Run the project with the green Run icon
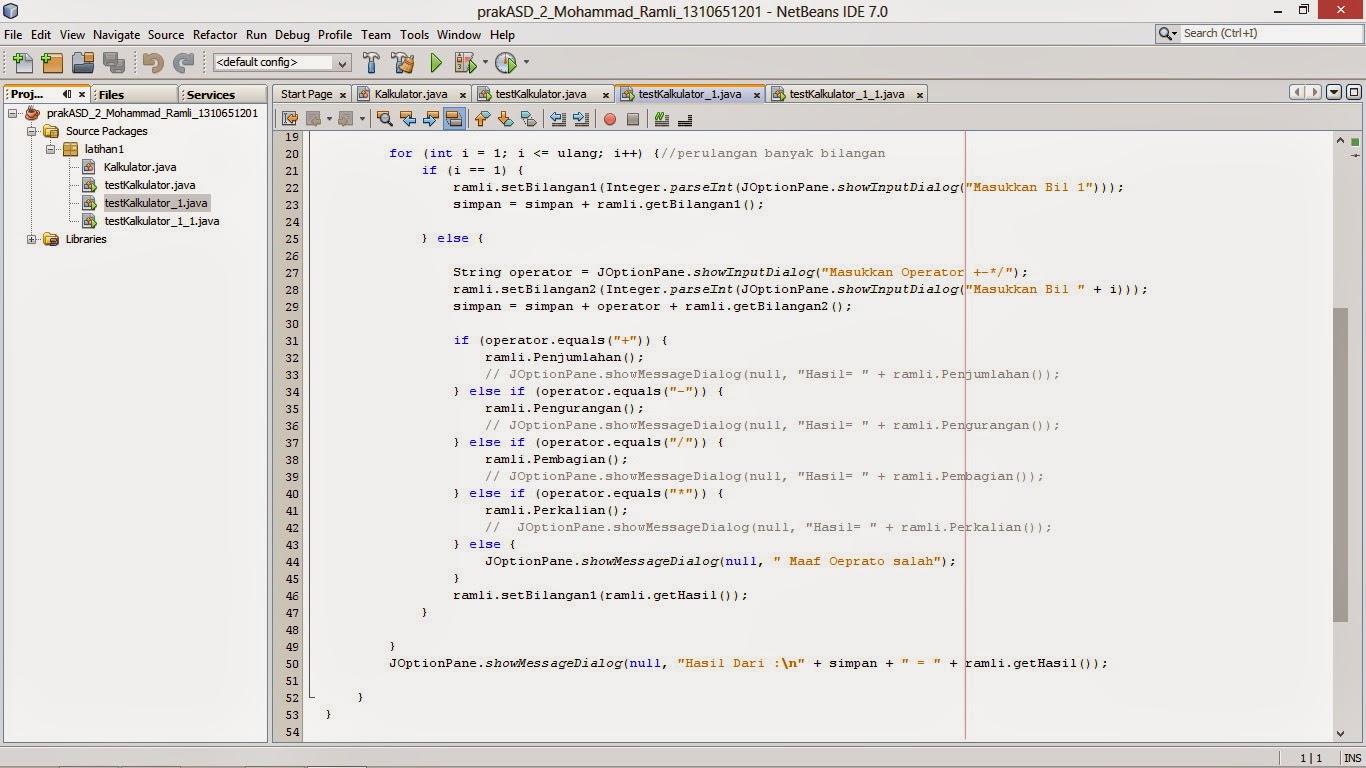This screenshot has height=768, width=1366. coord(435,62)
